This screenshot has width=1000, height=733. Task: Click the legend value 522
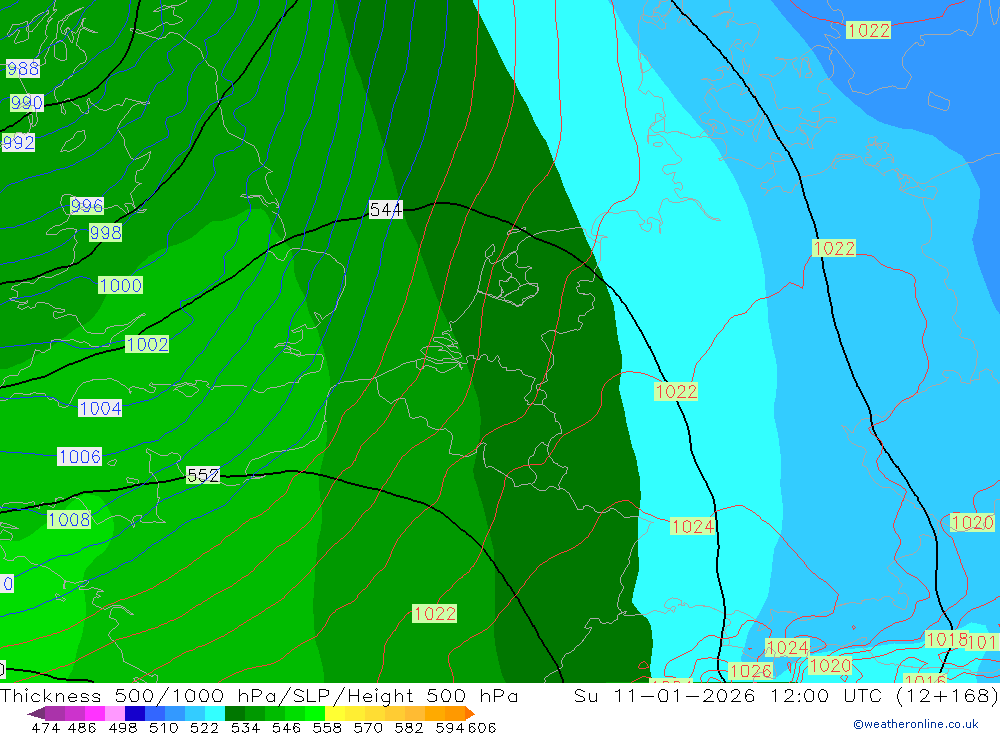tap(204, 727)
